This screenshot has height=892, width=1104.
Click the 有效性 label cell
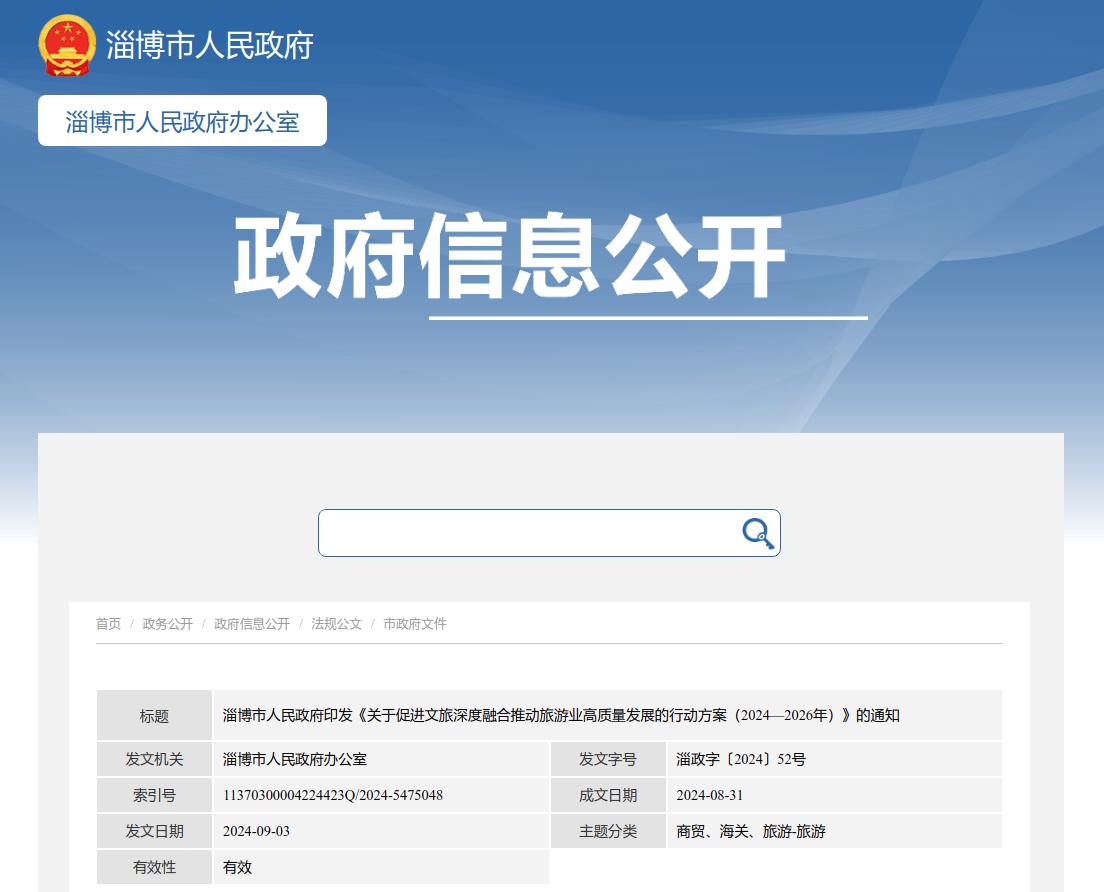click(x=154, y=867)
